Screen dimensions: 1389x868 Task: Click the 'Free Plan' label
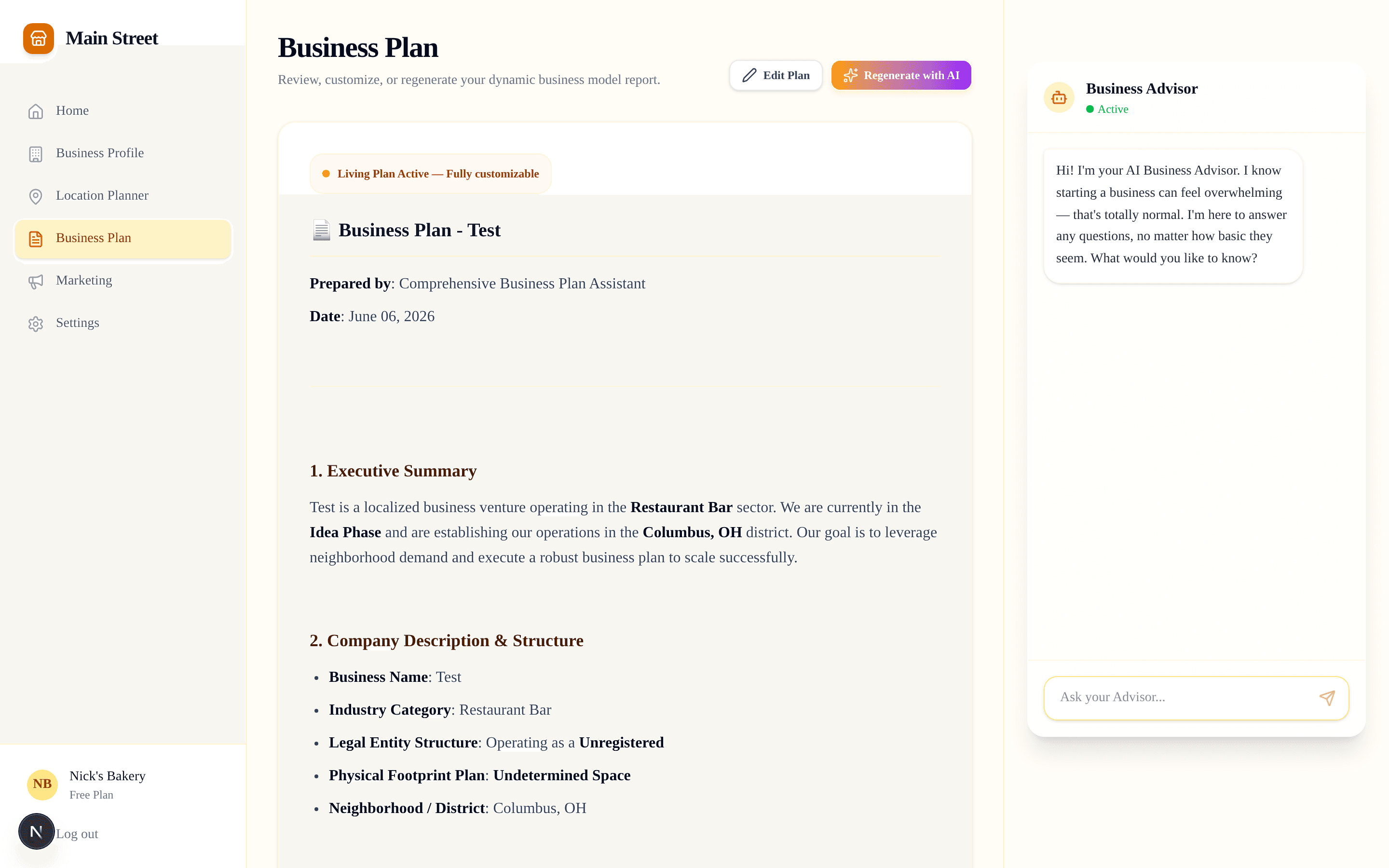(91, 795)
